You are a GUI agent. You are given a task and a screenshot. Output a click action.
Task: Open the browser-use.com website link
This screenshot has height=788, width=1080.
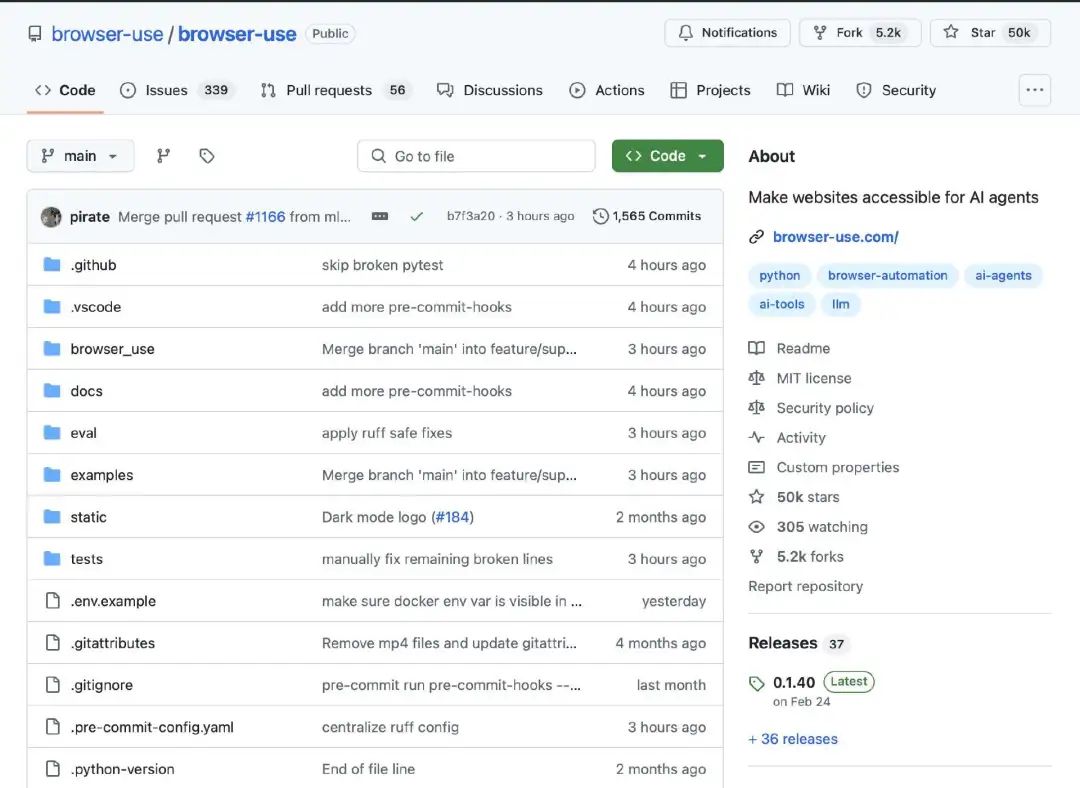[x=835, y=237]
